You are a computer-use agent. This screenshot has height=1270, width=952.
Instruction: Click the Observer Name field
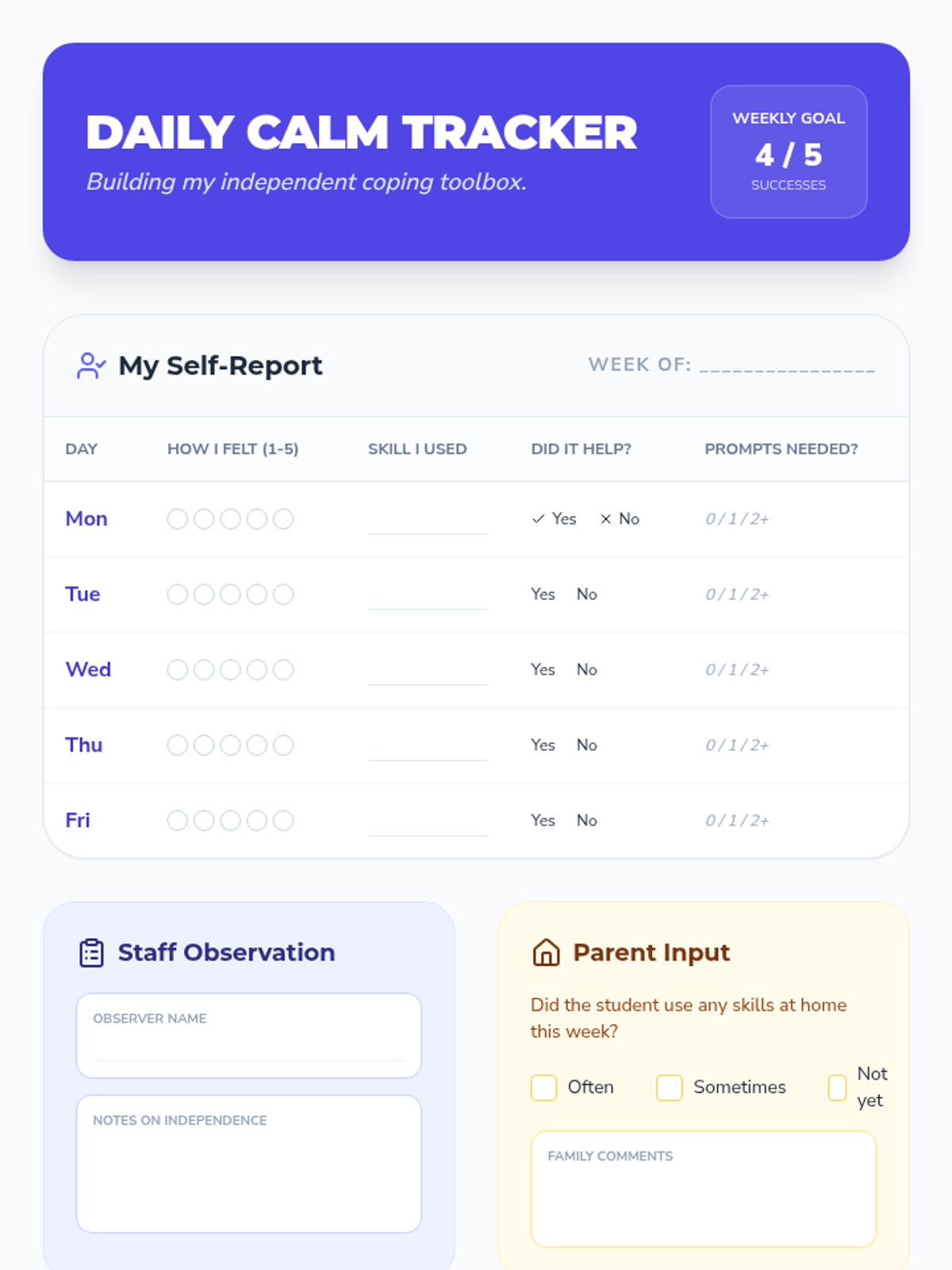point(249,1036)
